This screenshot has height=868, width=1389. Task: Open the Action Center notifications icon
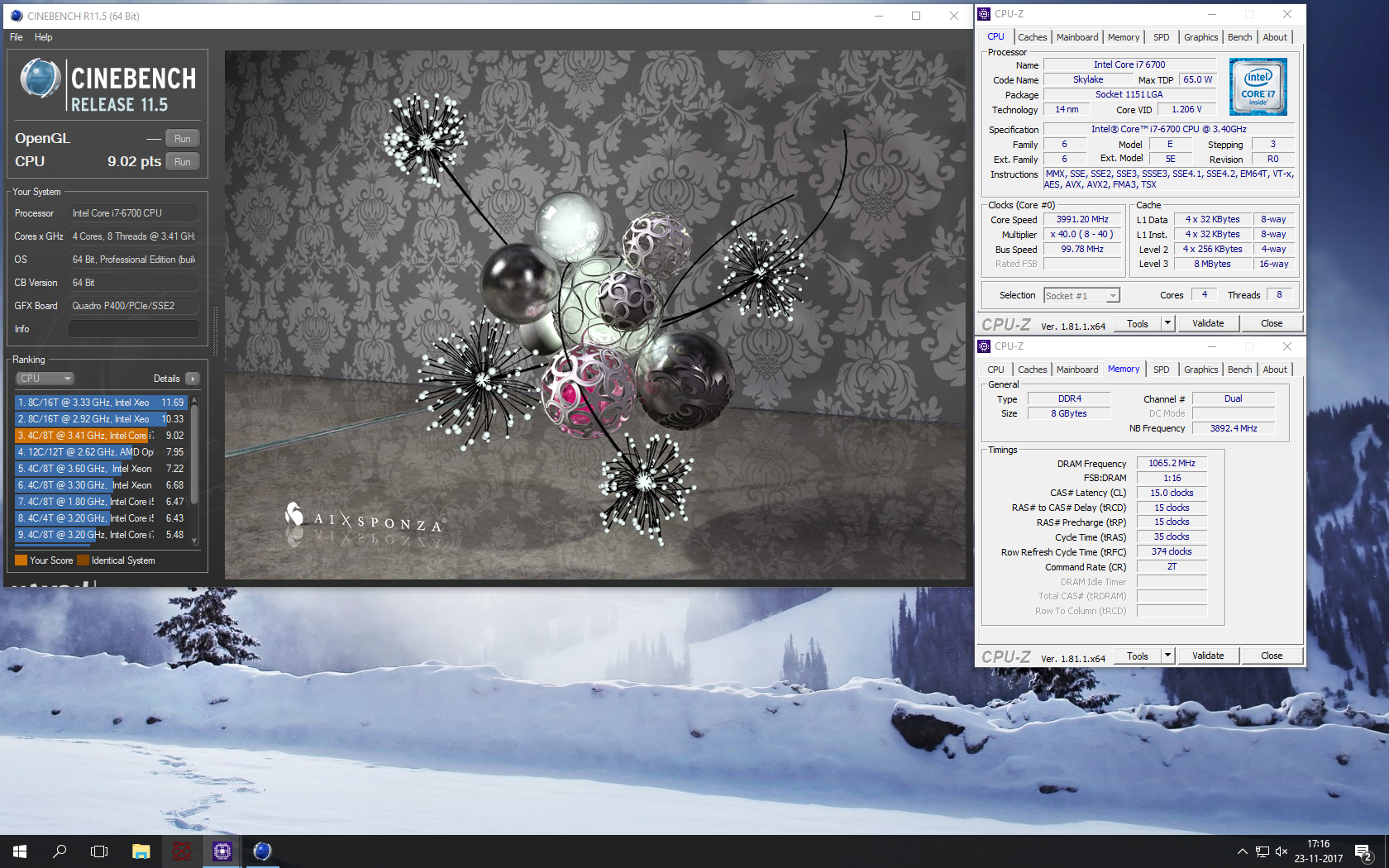[x=1363, y=851]
